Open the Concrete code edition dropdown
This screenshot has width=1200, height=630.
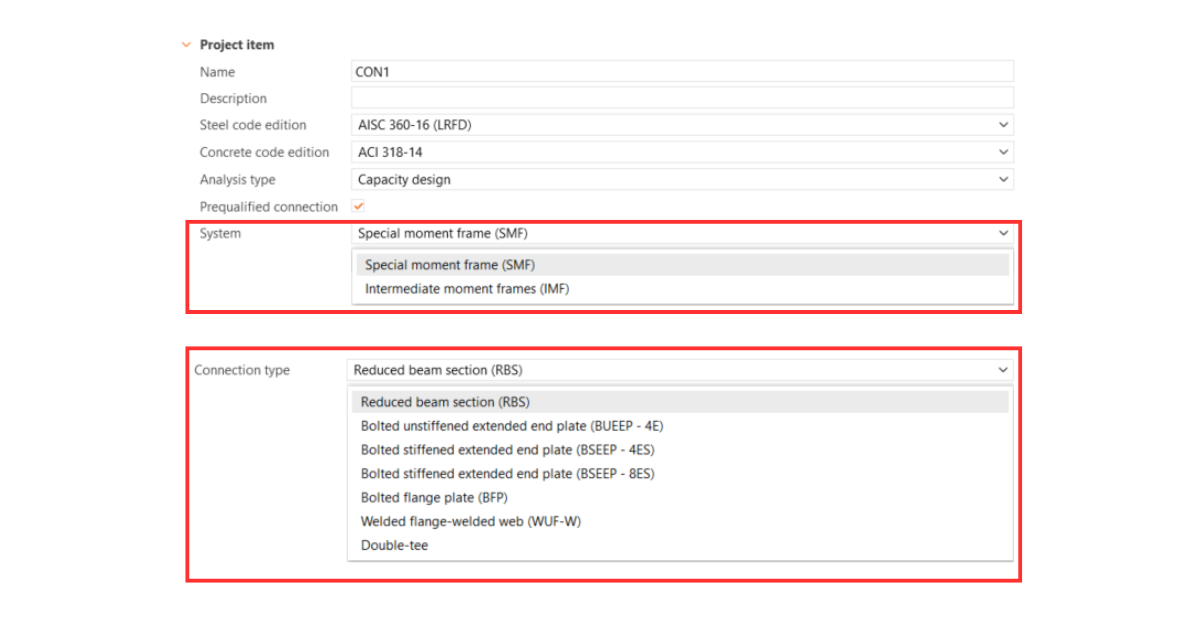1004,151
